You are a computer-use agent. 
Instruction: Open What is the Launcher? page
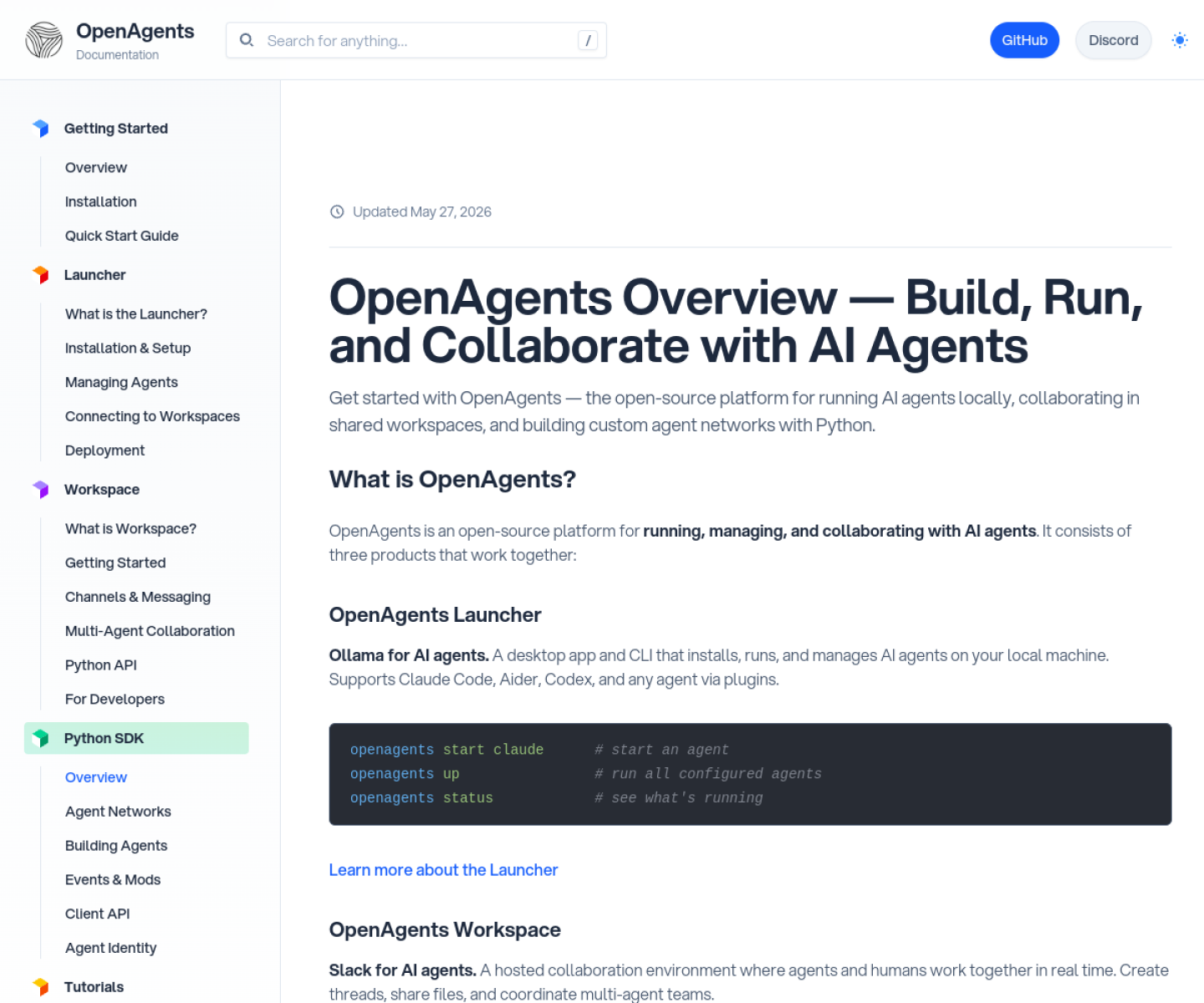[x=136, y=314]
